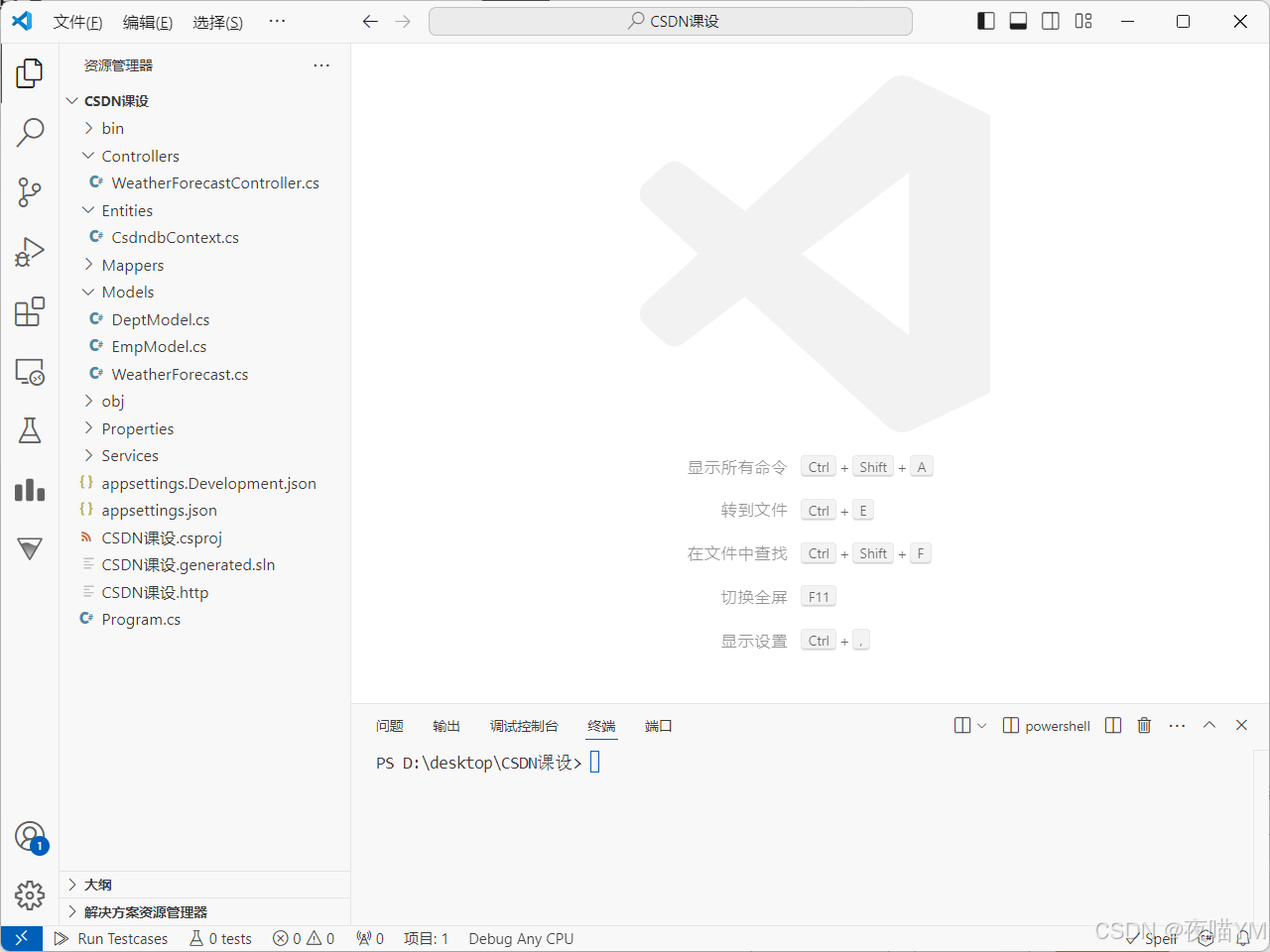This screenshot has height=952, width=1270.
Task: Open the 文件 menu
Action: click(x=77, y=22)
